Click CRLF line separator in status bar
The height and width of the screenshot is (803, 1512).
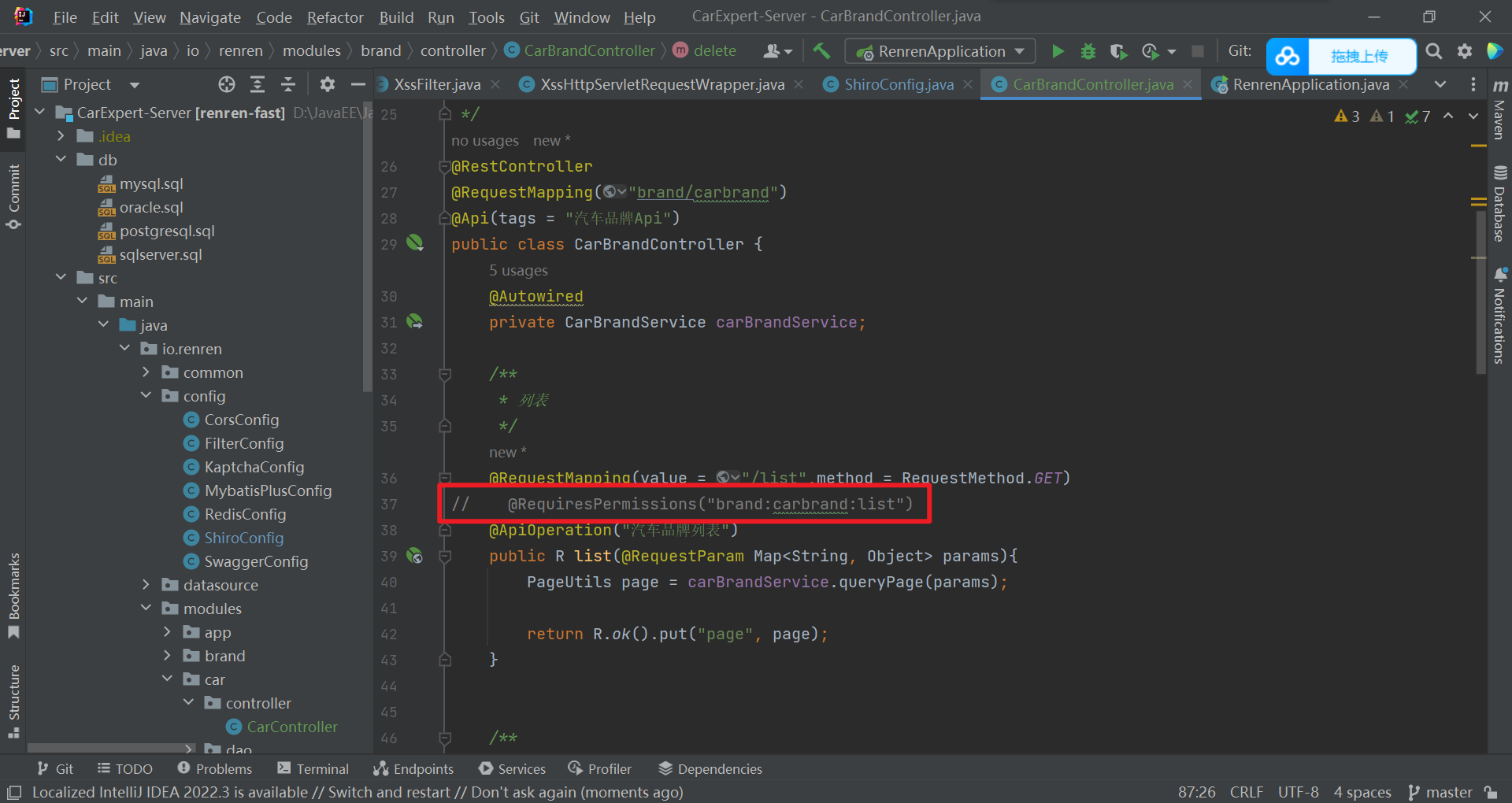pyautogui.click(x=1247, y=792)
